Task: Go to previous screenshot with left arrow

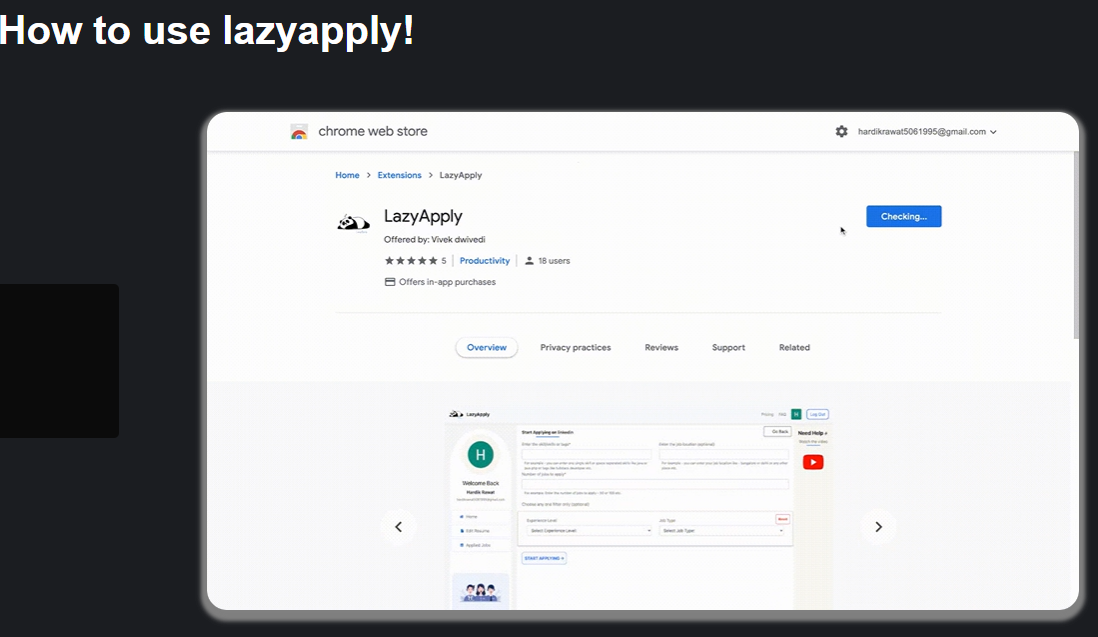Action: (398, 527)
